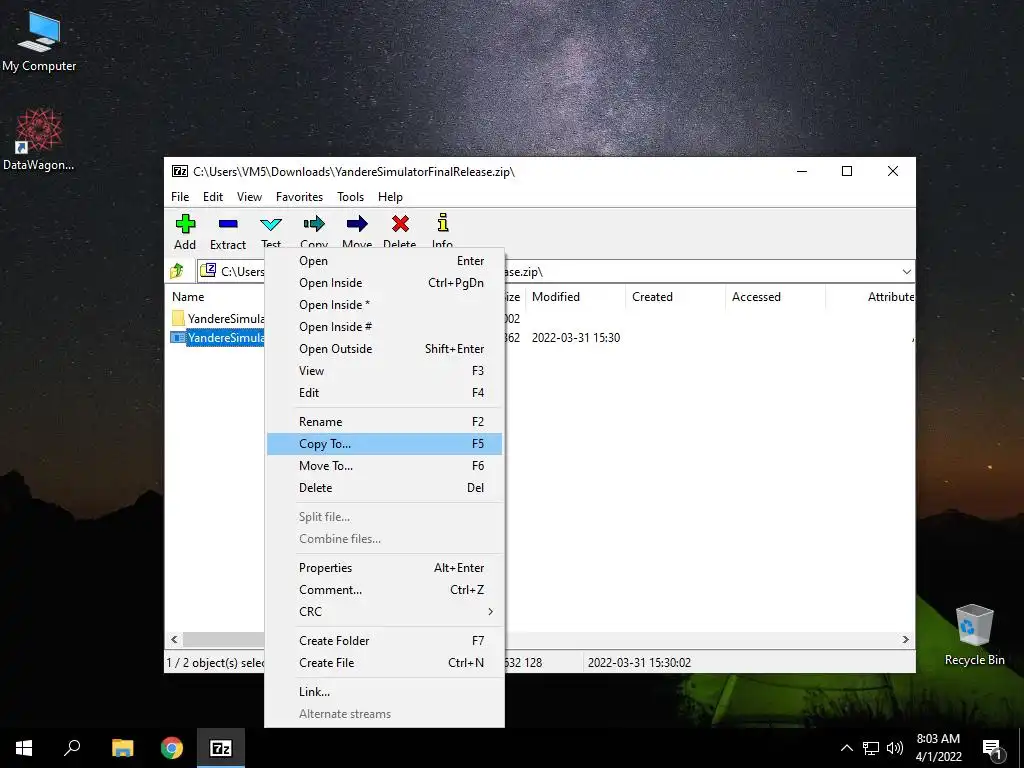This screenshot has width=1024, height=768.
Task: Click the 7-Zip taskbar button
Action: (221, 748)
